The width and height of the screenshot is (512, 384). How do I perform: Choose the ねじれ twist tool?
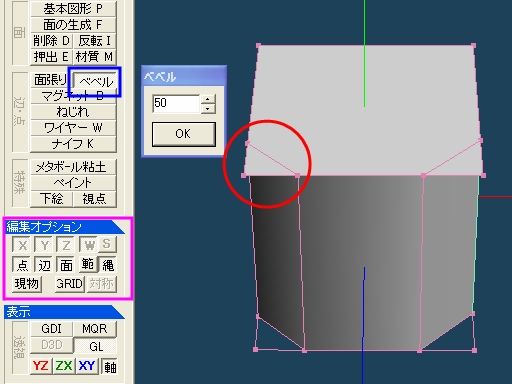[73, 112]
